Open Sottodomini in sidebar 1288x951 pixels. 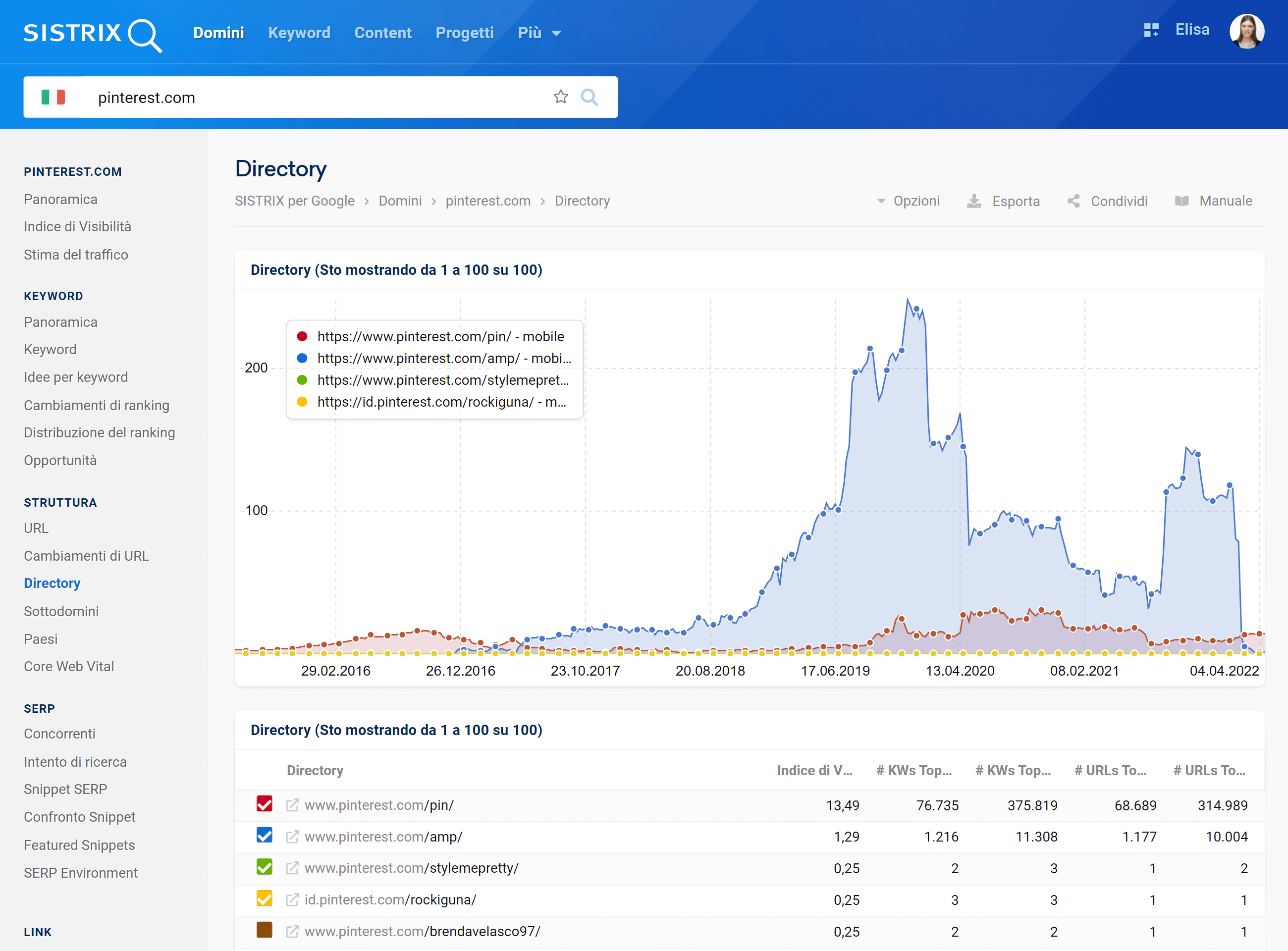[x=61, y=611]
